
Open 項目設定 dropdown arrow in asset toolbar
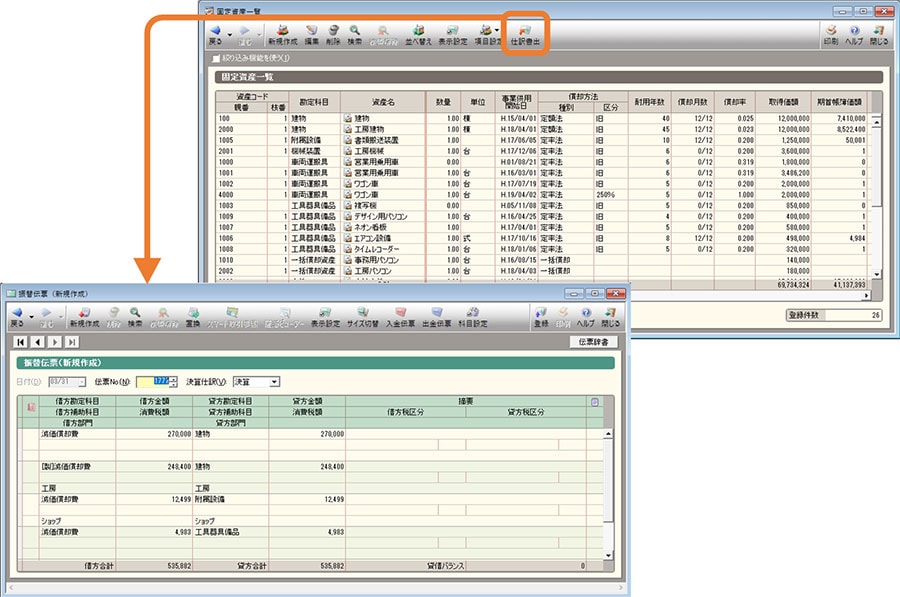(497, 30)
